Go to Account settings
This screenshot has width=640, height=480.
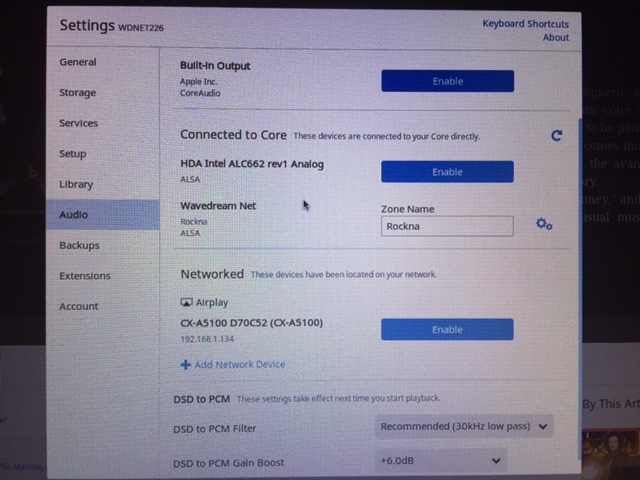[78, 307]
